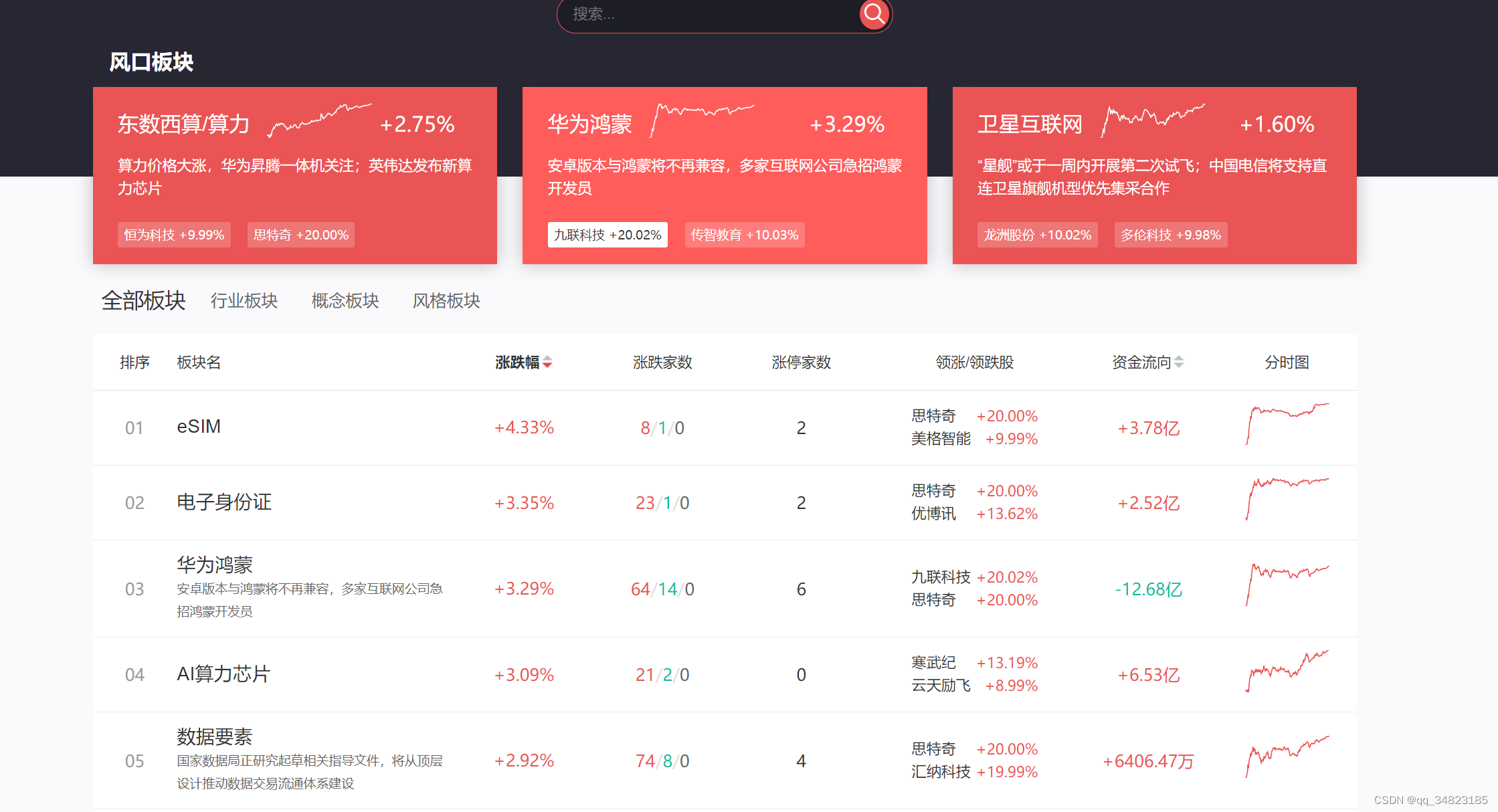The height and width of the screenshot is (812, 1498).
Task: Sort by 资金流向 column arrow
Action: [x=1179, y=362]
